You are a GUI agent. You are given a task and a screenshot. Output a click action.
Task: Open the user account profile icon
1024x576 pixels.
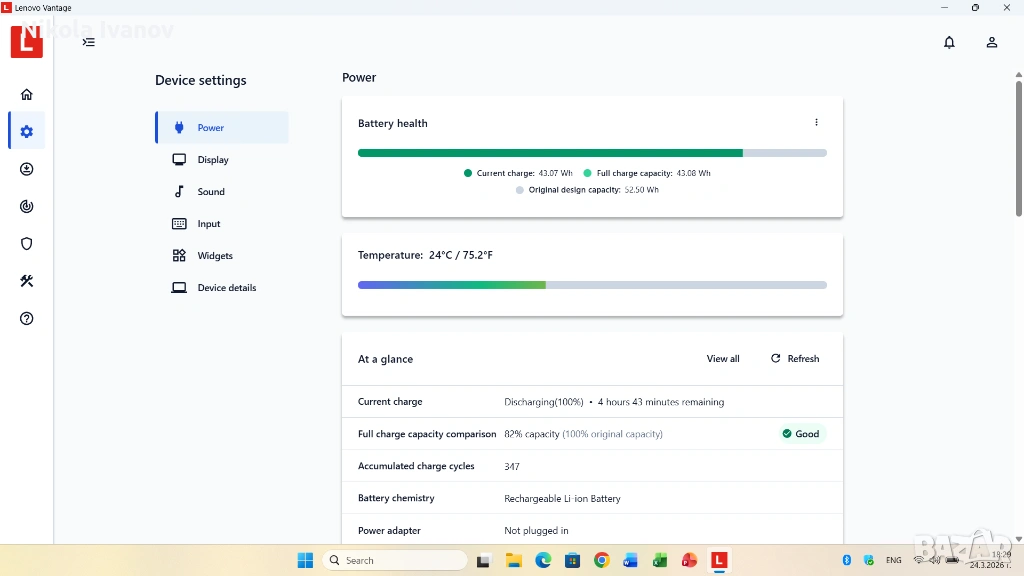click(x=992, y=42)
